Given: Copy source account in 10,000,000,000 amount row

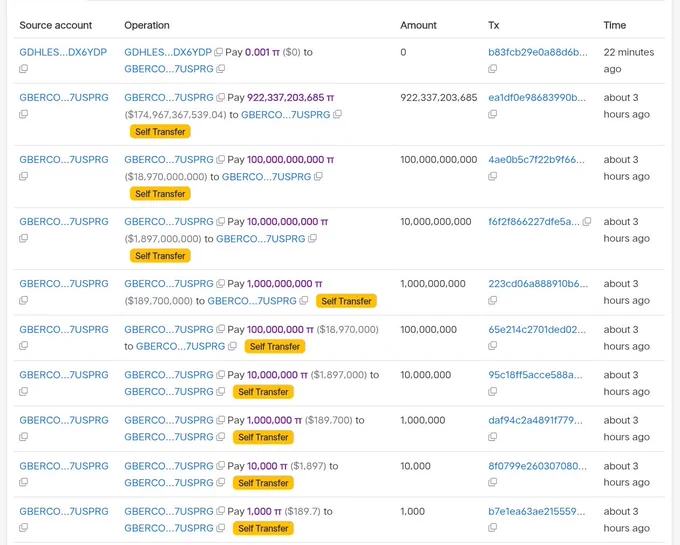Looking at the screenshot, I should point(23,238).
